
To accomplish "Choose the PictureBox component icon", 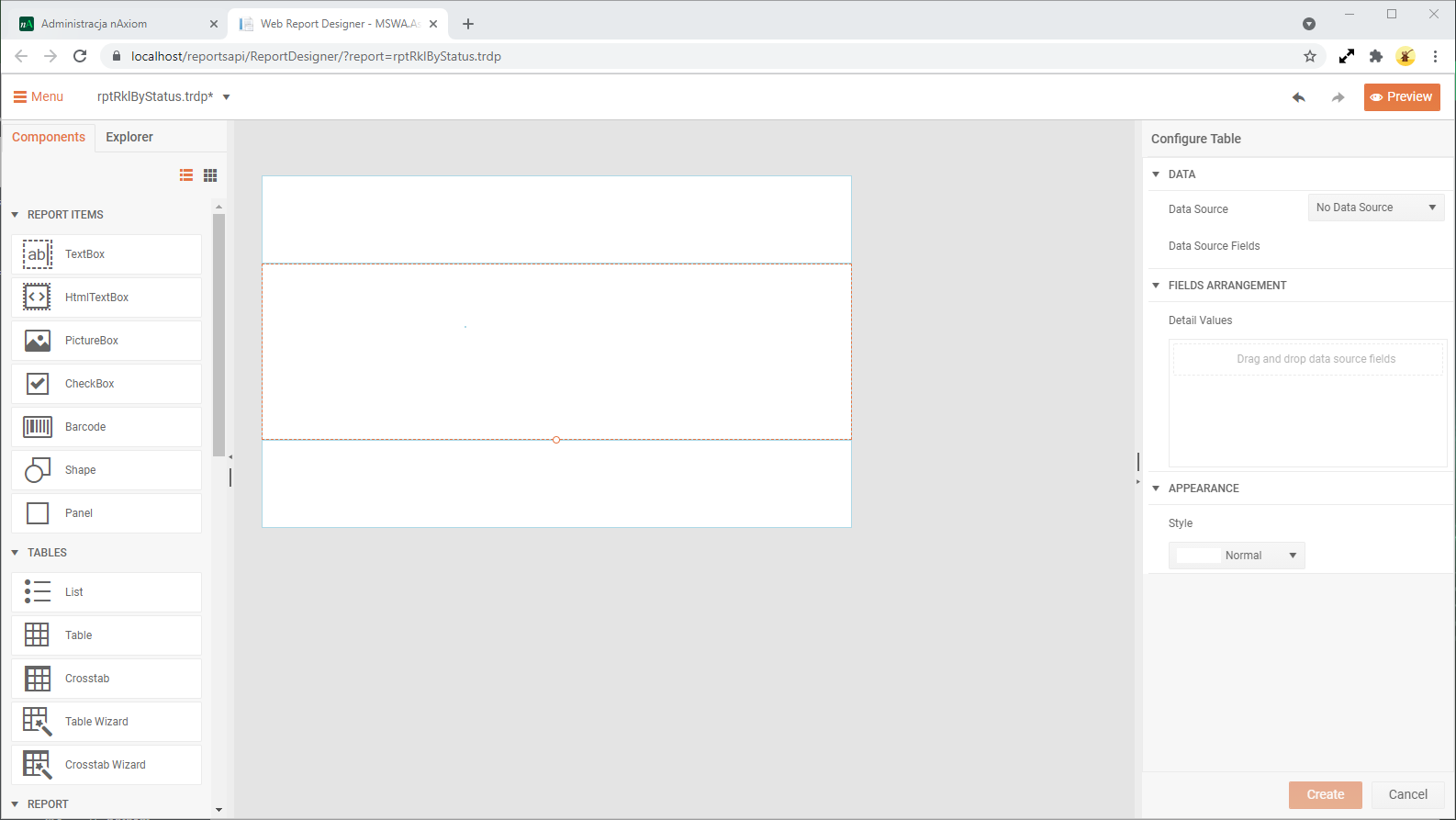I will [x=38, y=341].
